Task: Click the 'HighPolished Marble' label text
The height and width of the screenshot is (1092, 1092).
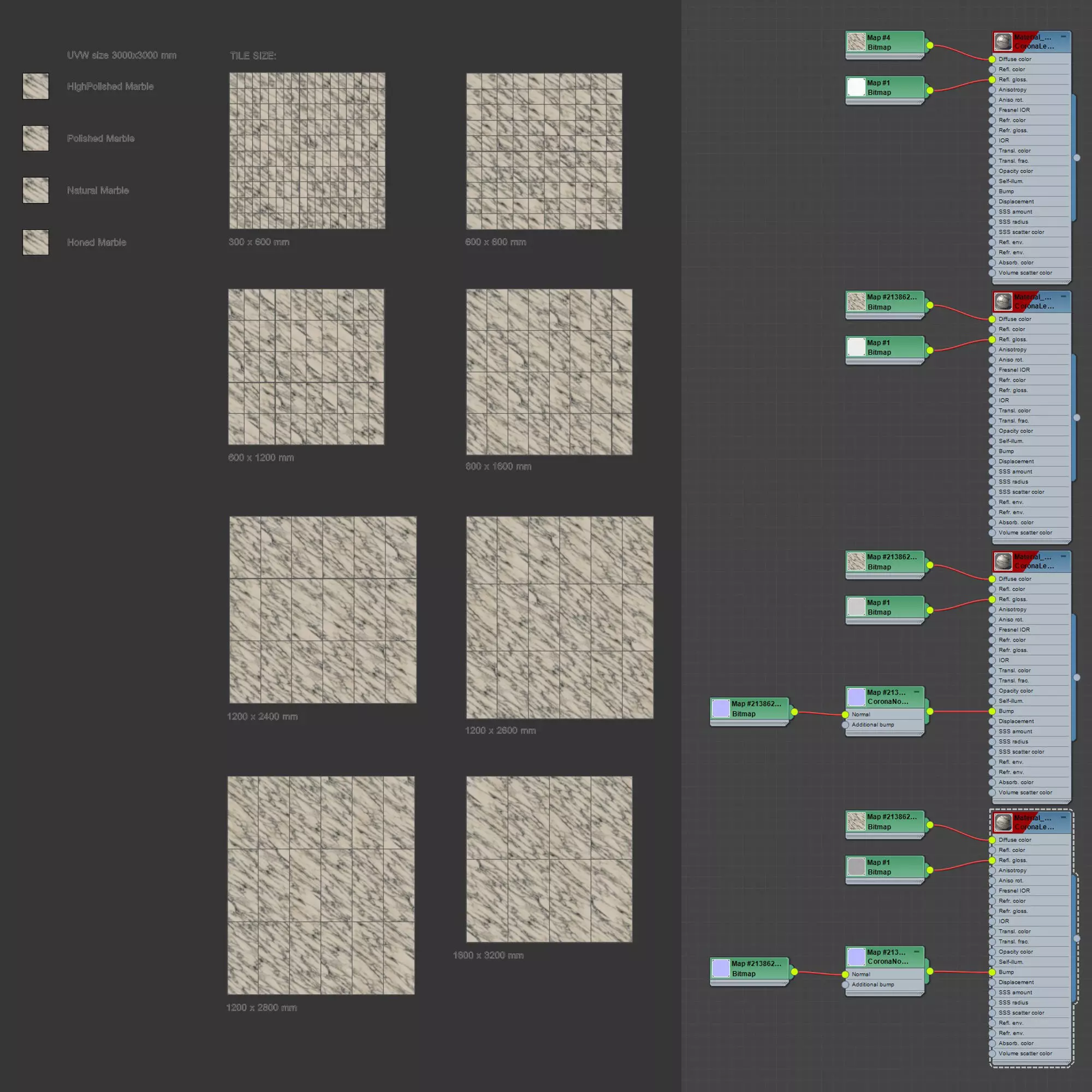Action: click(x=110, y=86)
